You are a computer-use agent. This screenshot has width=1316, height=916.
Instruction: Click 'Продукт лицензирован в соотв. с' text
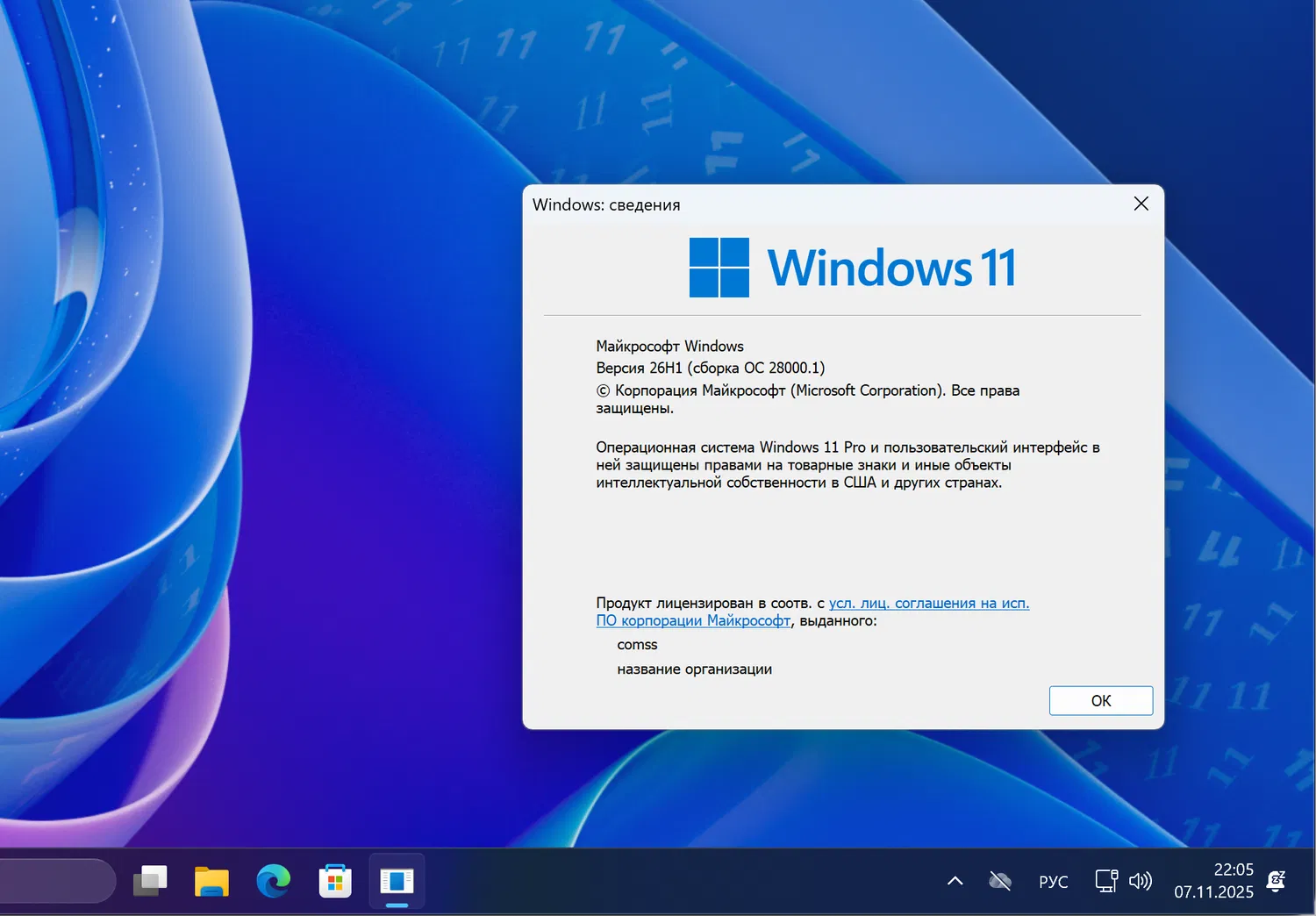[x=711, y=603]
